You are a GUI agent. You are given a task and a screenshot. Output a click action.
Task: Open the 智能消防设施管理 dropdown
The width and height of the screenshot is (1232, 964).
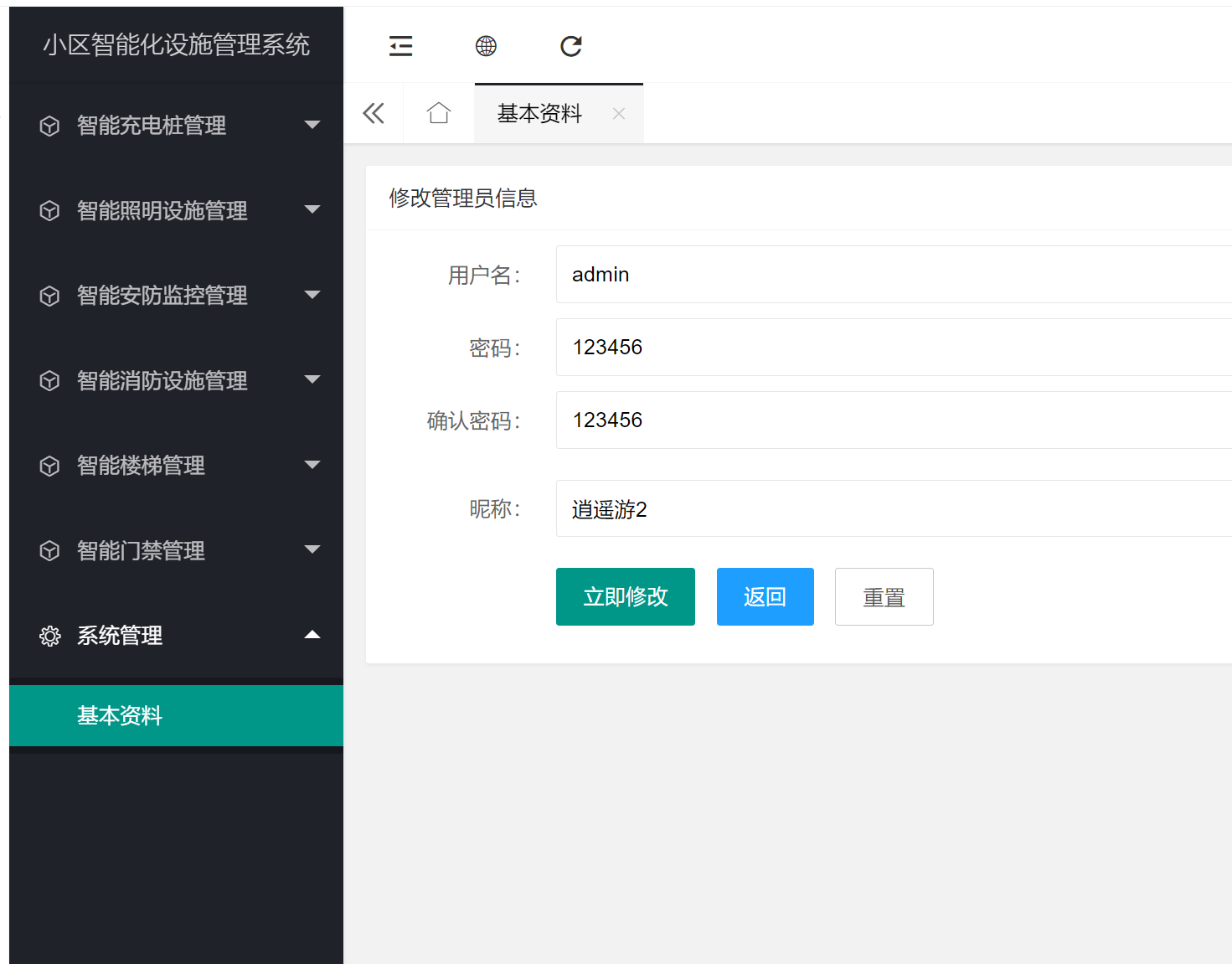point(312,379)
